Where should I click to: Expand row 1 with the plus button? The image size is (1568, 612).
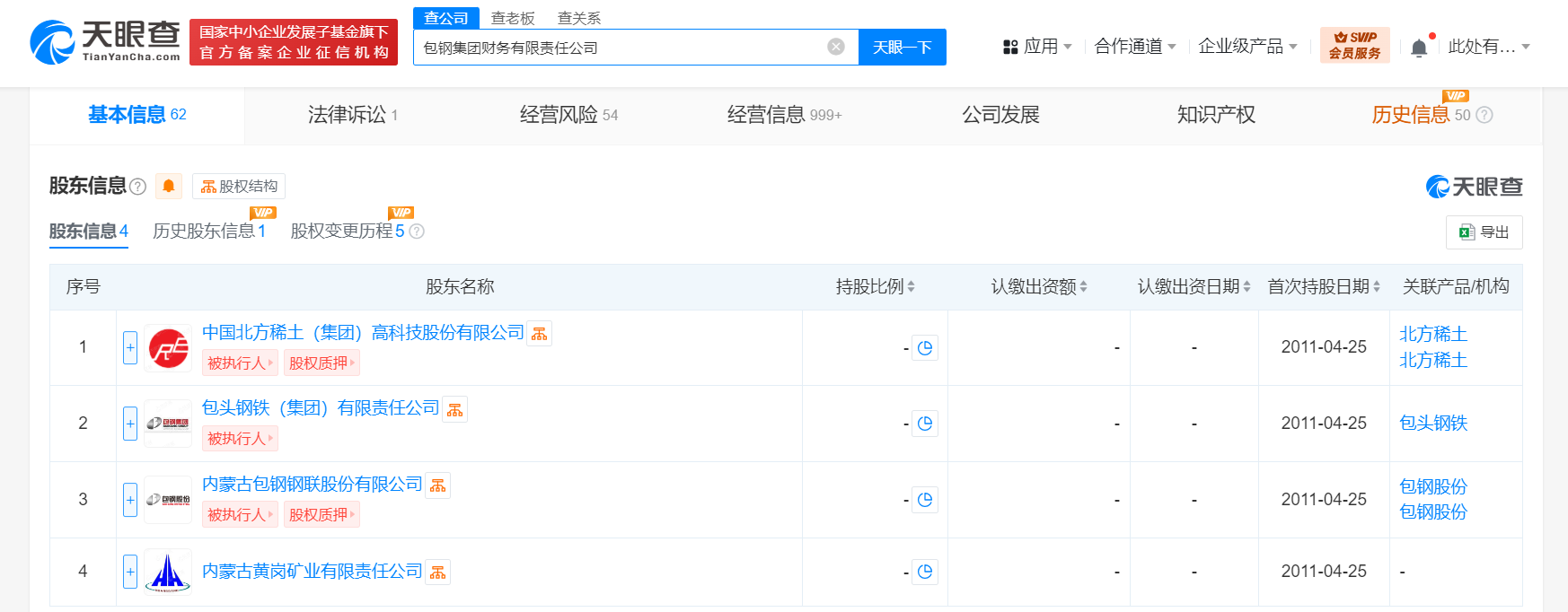[130, 347]
